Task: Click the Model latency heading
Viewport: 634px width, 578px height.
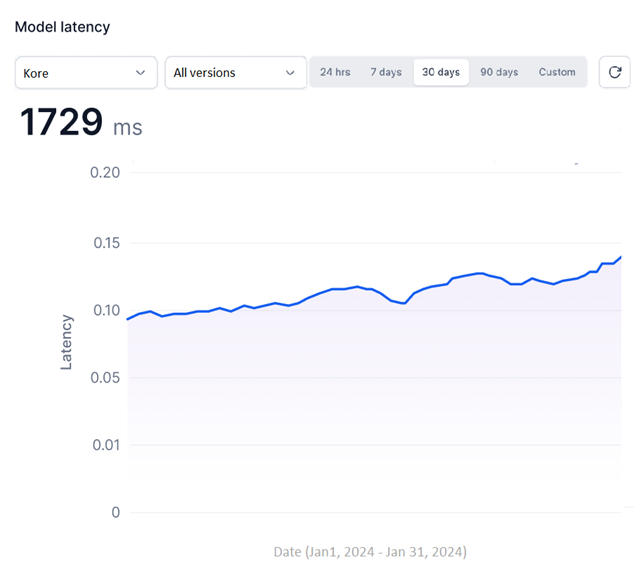Action: tap(62, 27)
